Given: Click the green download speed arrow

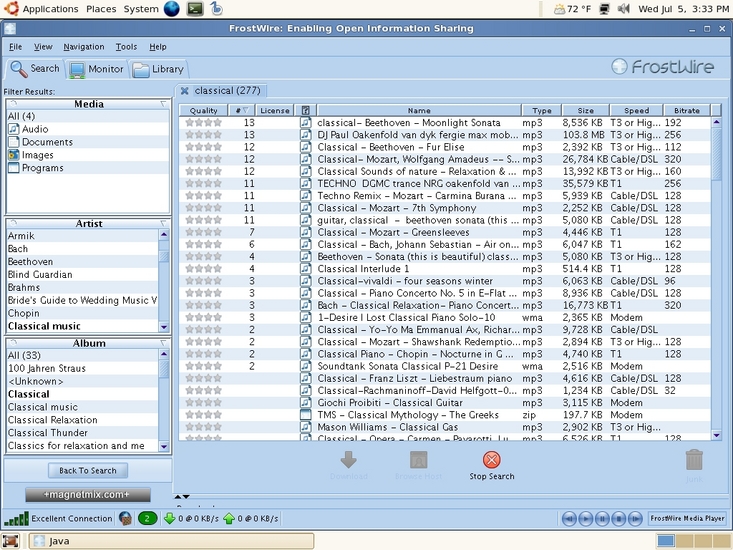Looking at the screenshot, I should click(x=170, y=518).
